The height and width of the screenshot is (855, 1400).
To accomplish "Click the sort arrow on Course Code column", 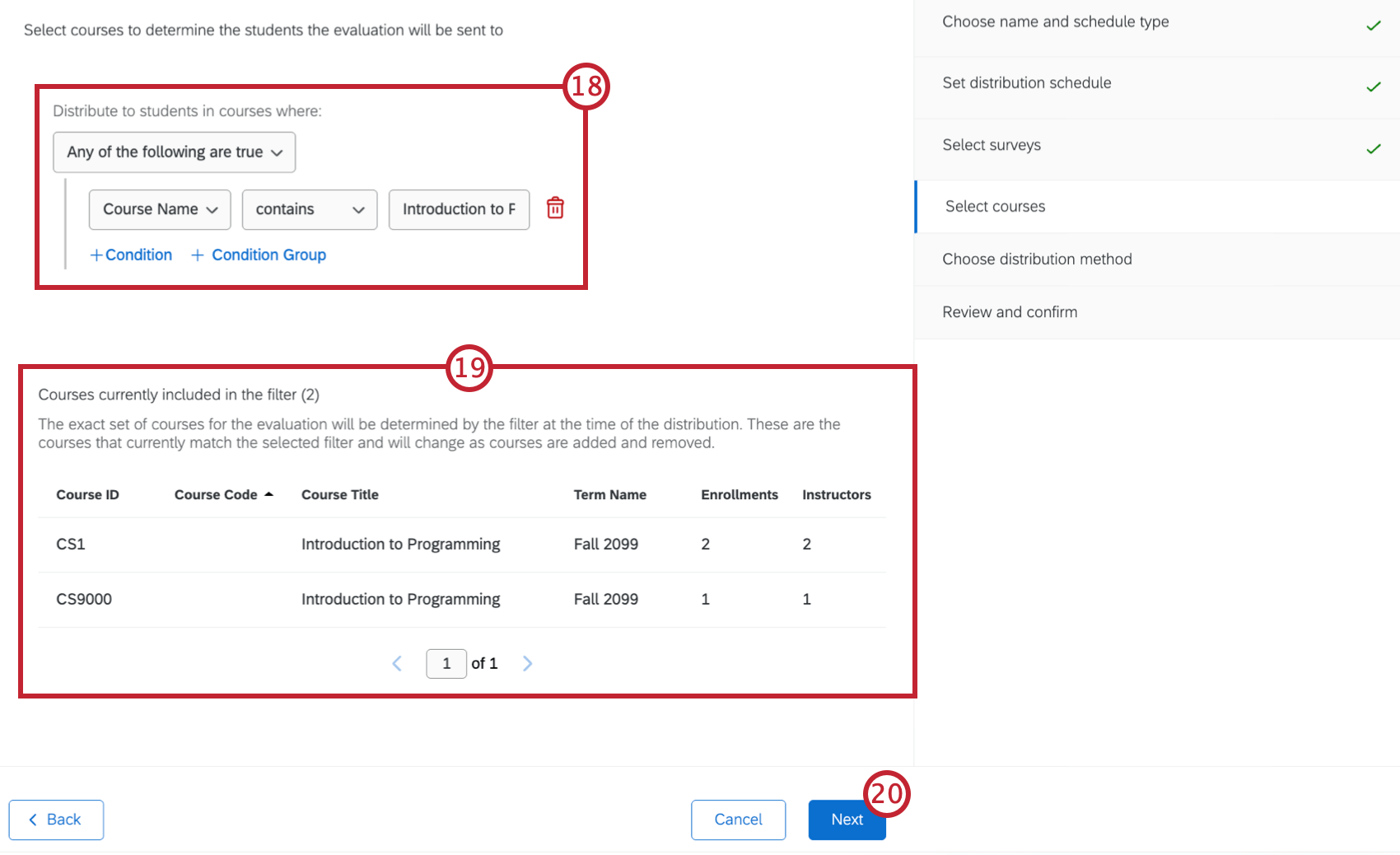I will tap(269, 493).
